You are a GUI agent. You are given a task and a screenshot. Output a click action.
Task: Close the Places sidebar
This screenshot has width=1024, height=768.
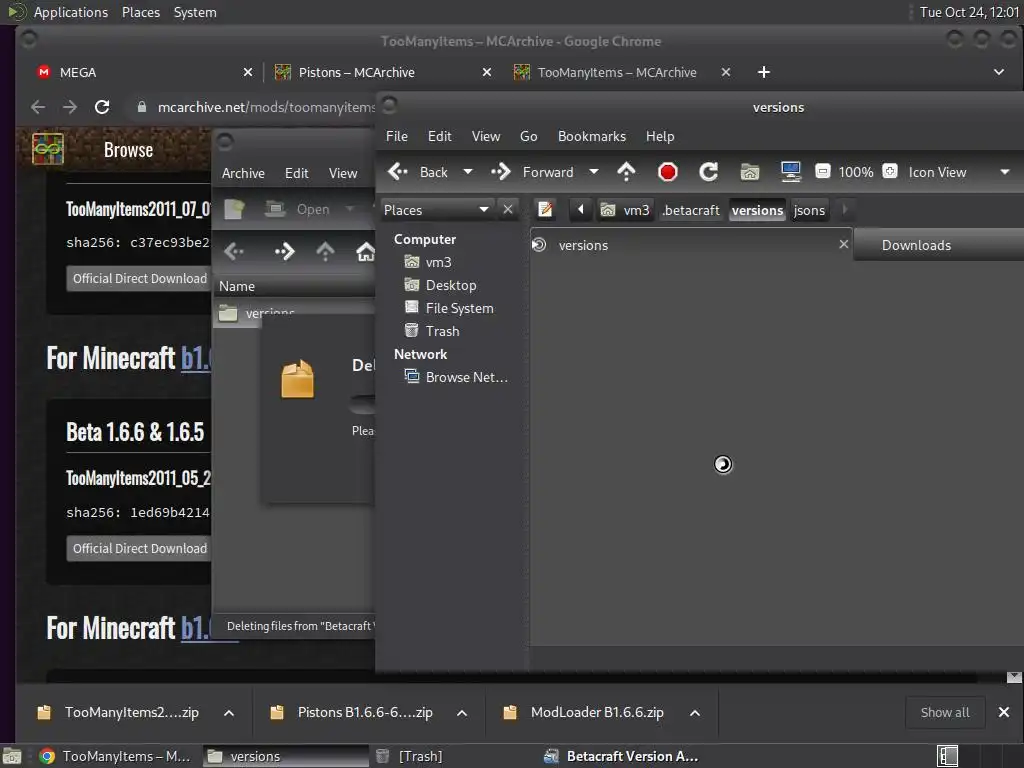coord(508,210)
